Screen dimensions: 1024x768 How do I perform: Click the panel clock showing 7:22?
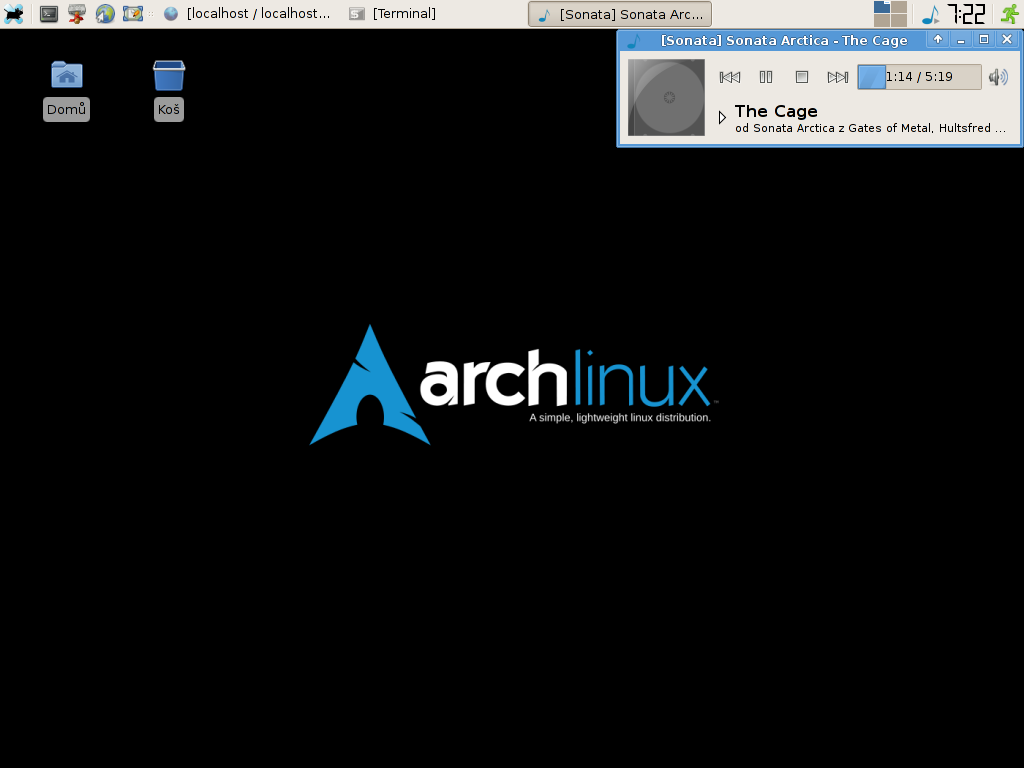967,14
